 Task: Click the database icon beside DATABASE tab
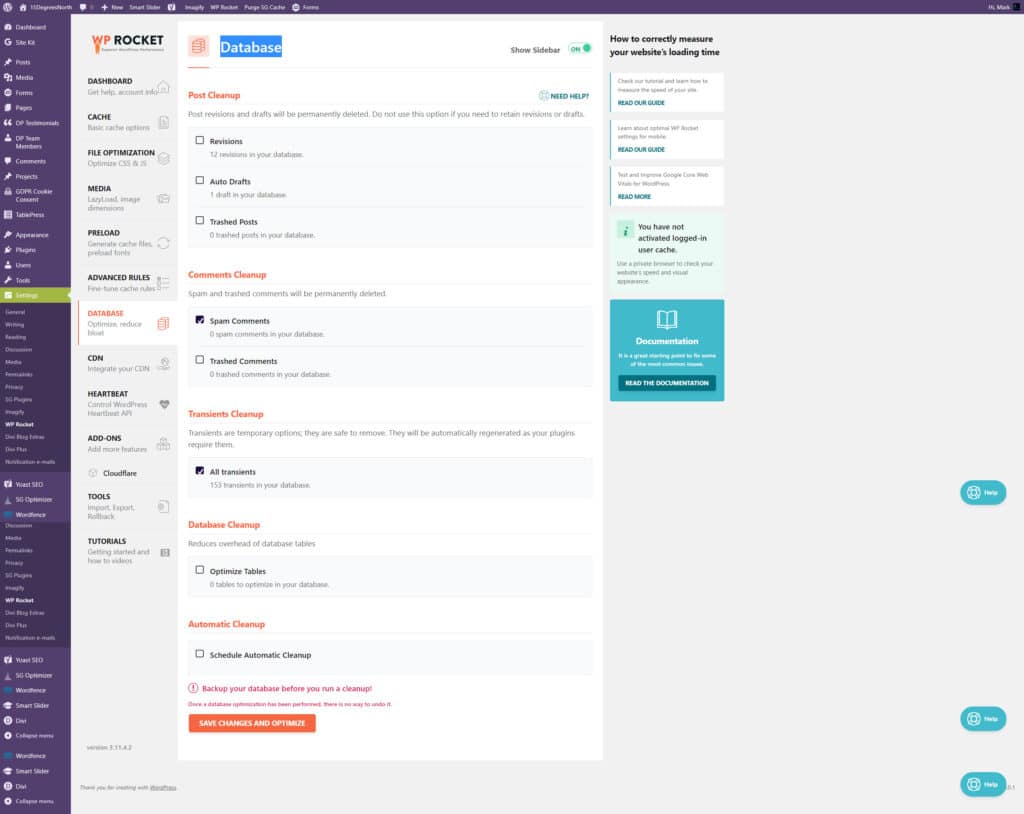coord(163,323)
